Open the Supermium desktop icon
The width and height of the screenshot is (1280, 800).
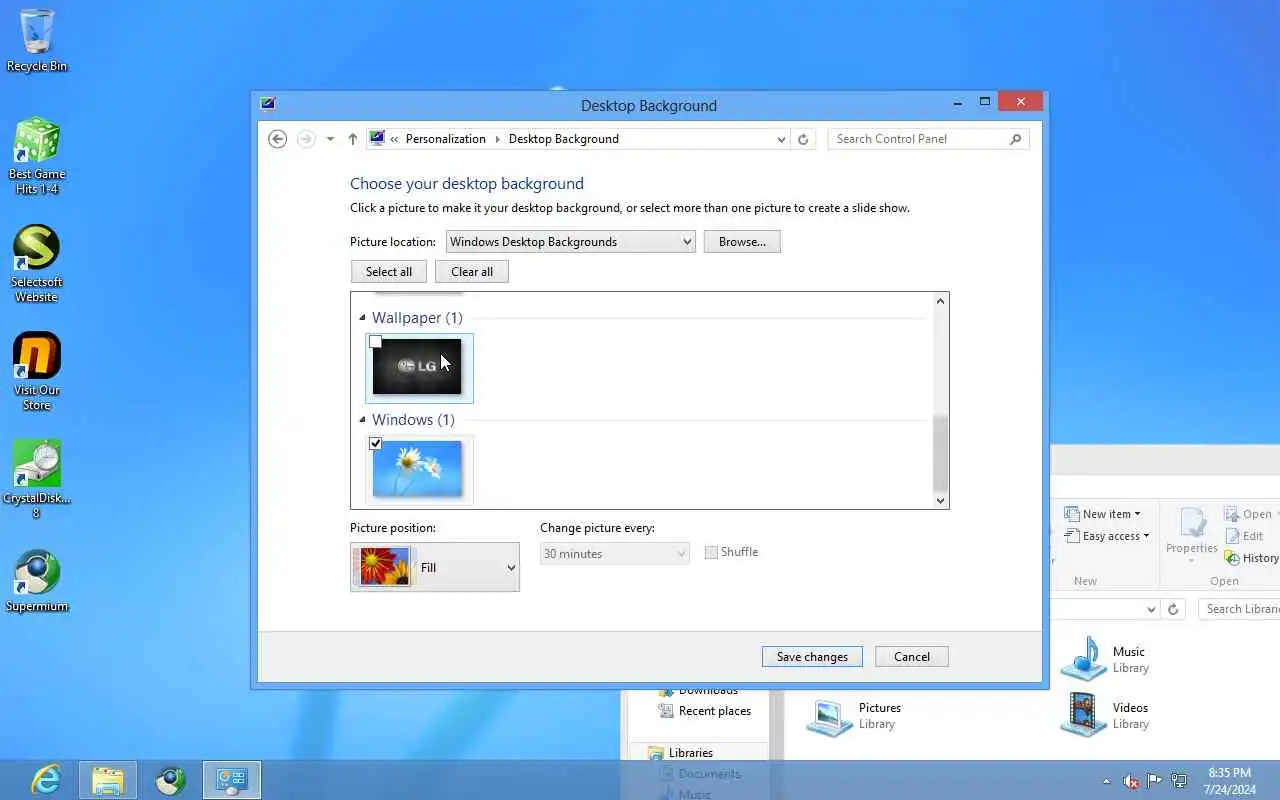coord(37,580)
